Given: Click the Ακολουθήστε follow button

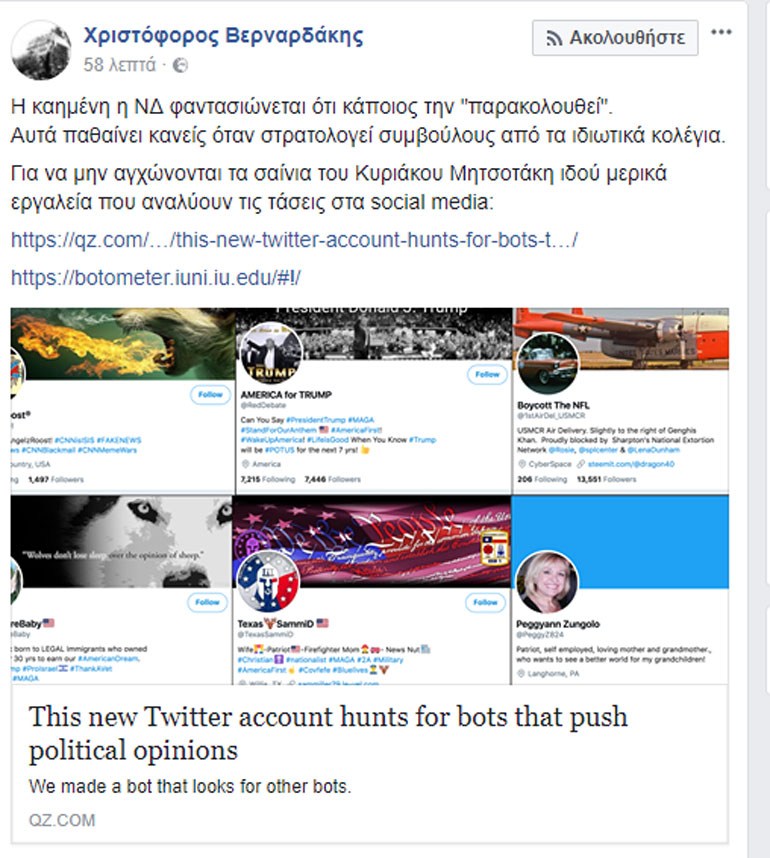Looking at the screenshot, I should [x=615, y=38].
